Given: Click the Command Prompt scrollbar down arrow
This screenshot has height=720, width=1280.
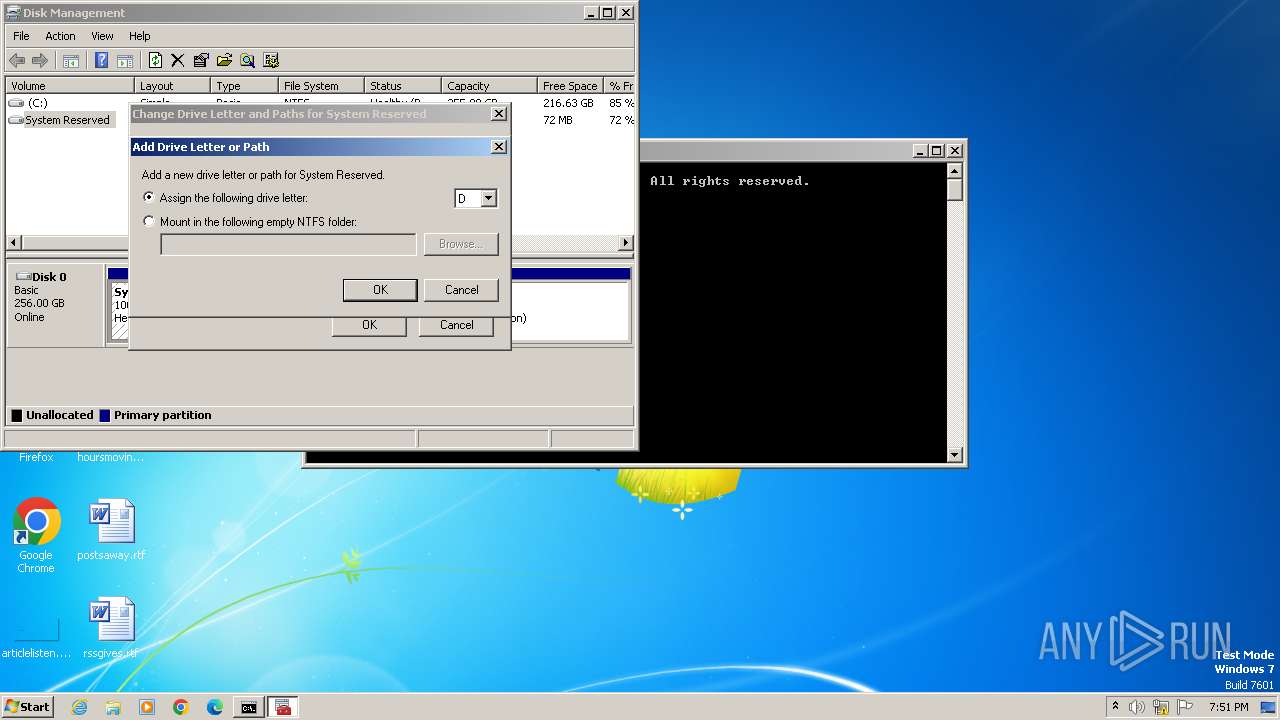Looking at the screenshot, I should click(954, 455).
